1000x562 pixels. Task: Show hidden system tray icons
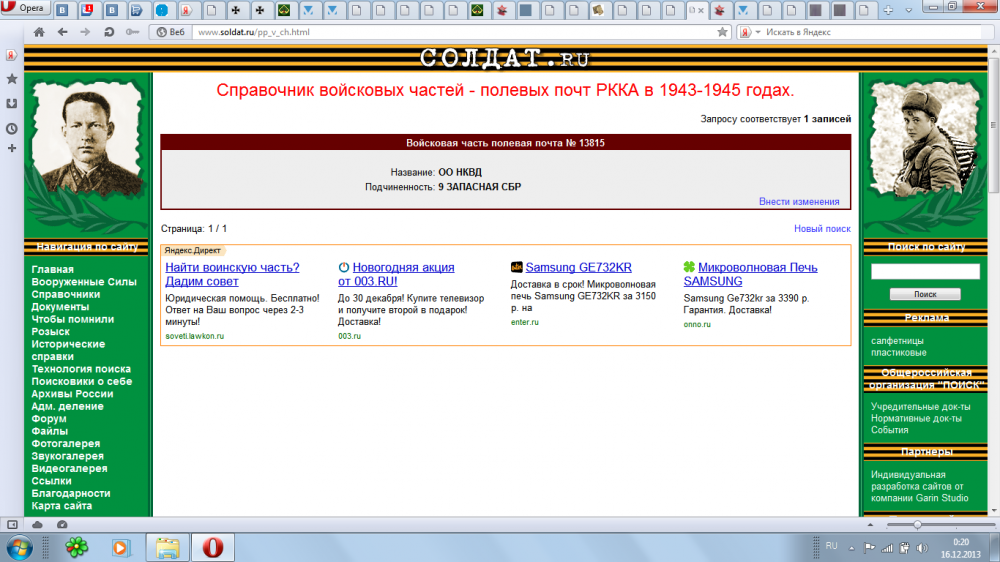coord(854,546)
